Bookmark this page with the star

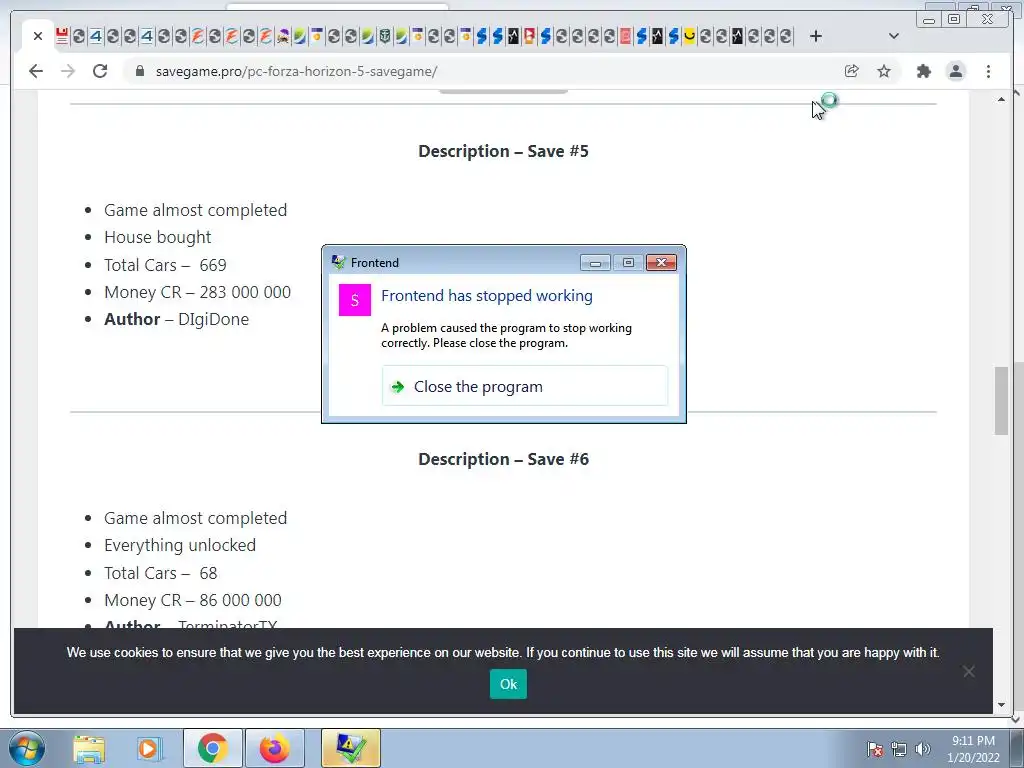[x=884, y=71]
